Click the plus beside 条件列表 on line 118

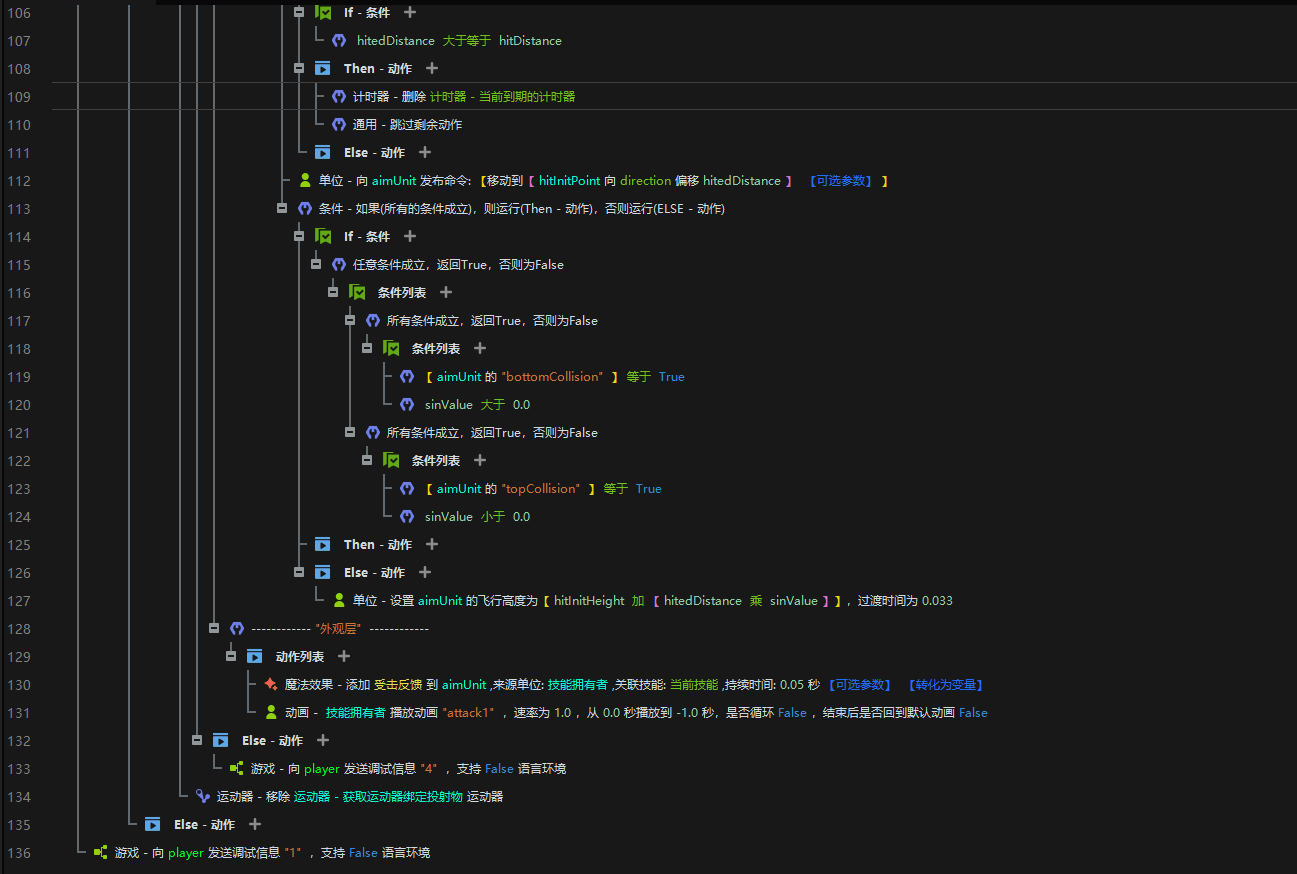[480, 348]
